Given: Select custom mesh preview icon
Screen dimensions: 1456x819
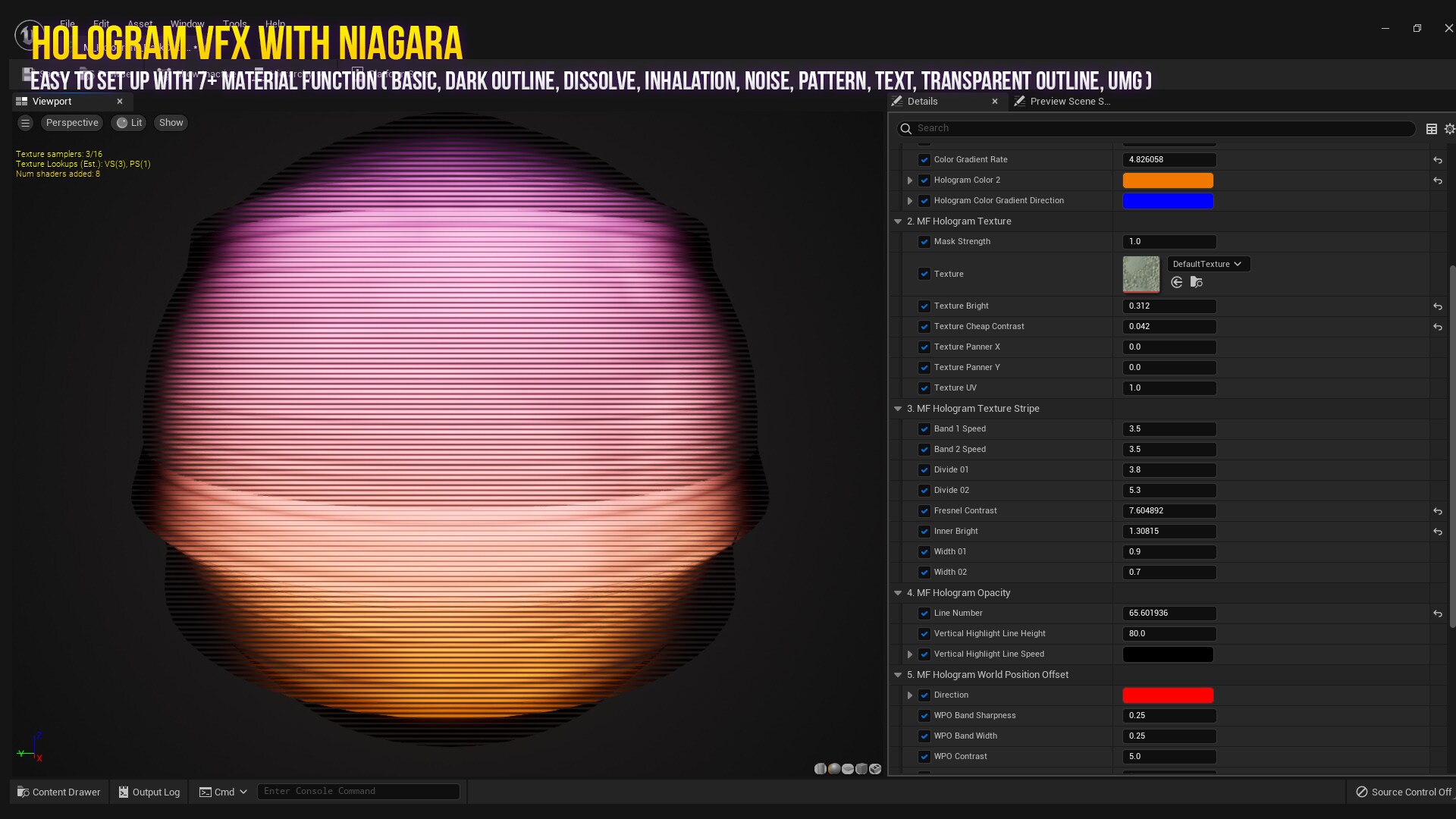Looking at the screenshot, I should (x=875, y=769).
